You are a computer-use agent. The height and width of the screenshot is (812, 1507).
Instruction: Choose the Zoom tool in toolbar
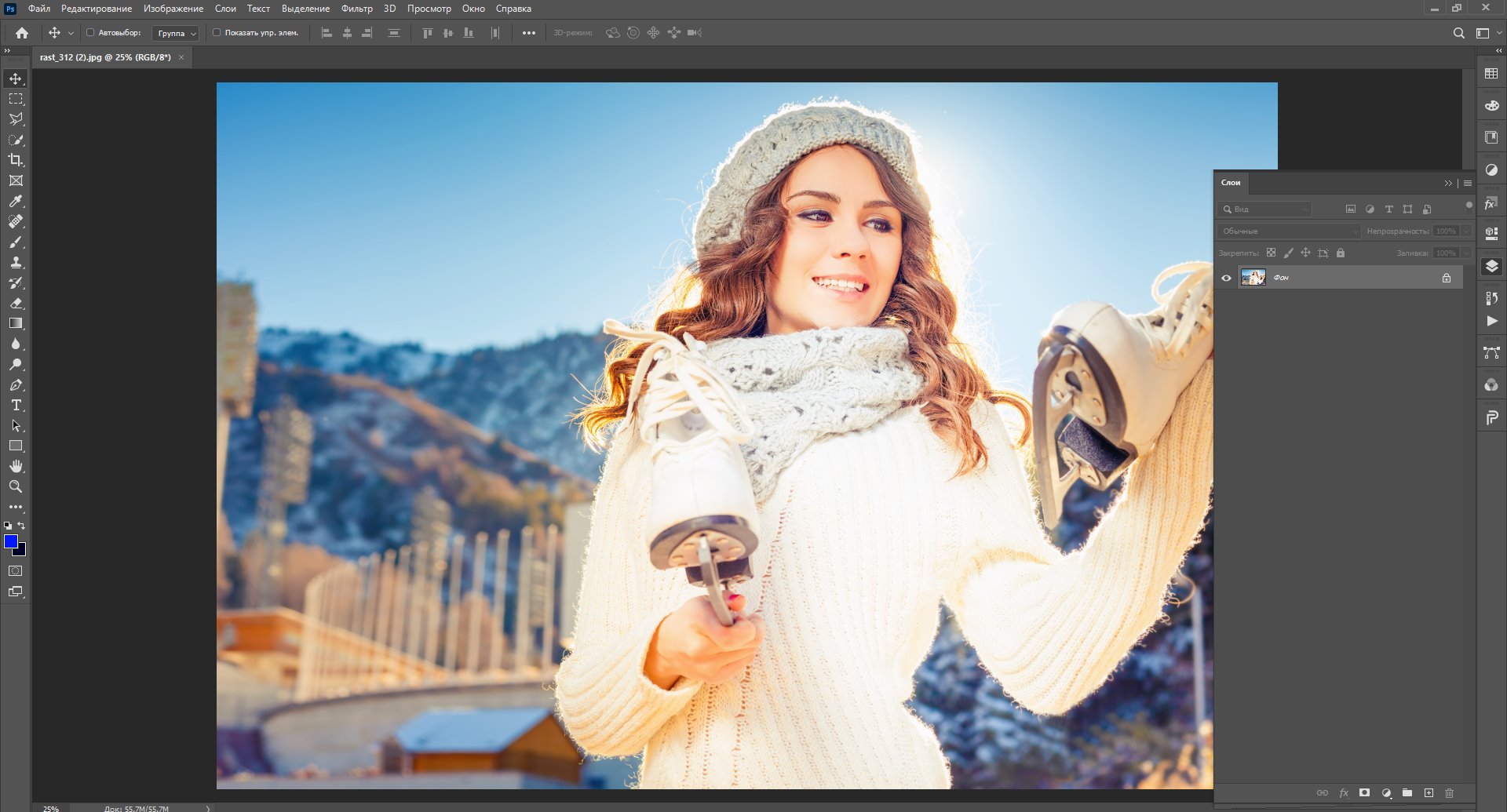[x=16, y=486]
